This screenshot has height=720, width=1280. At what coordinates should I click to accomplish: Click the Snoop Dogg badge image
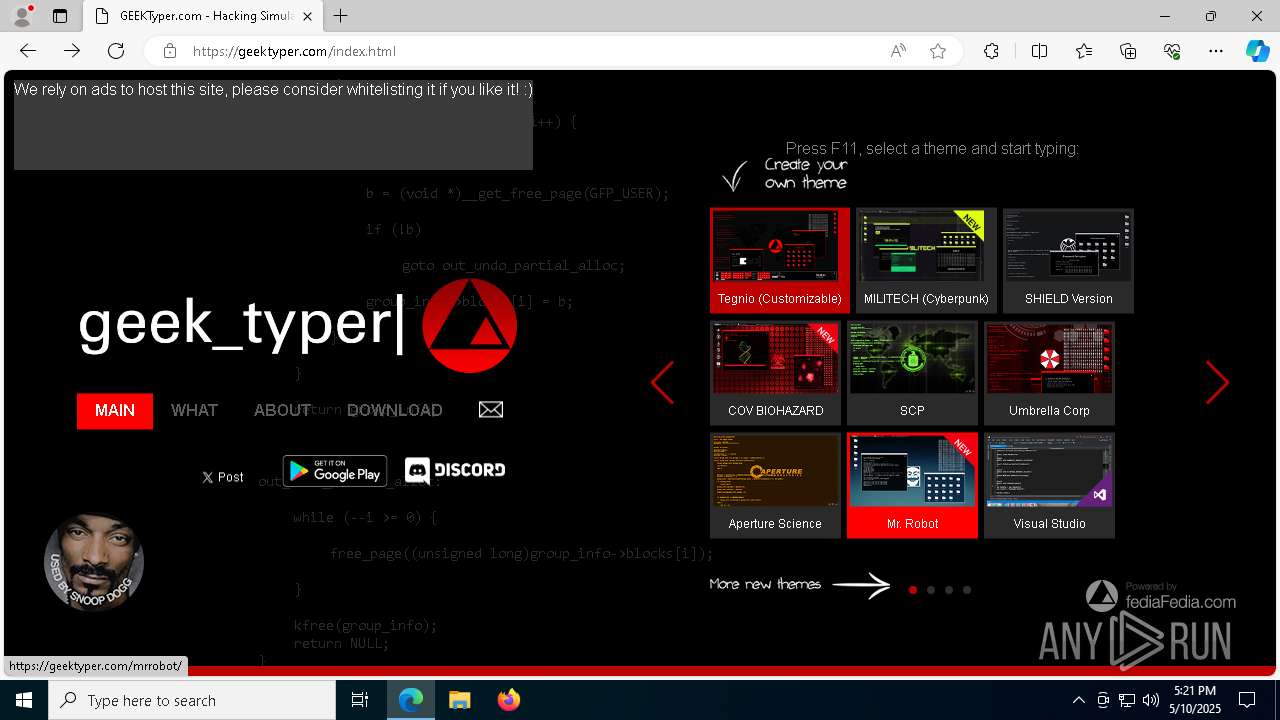click(x=94, y=562)
